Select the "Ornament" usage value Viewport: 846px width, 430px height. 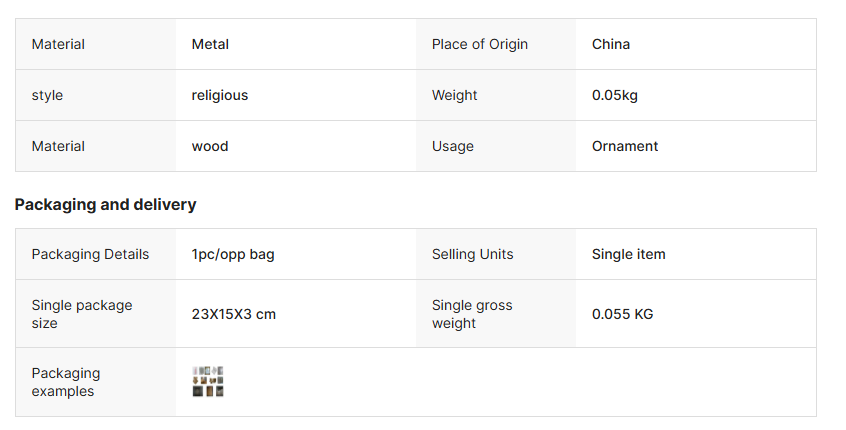coord(625,146)
